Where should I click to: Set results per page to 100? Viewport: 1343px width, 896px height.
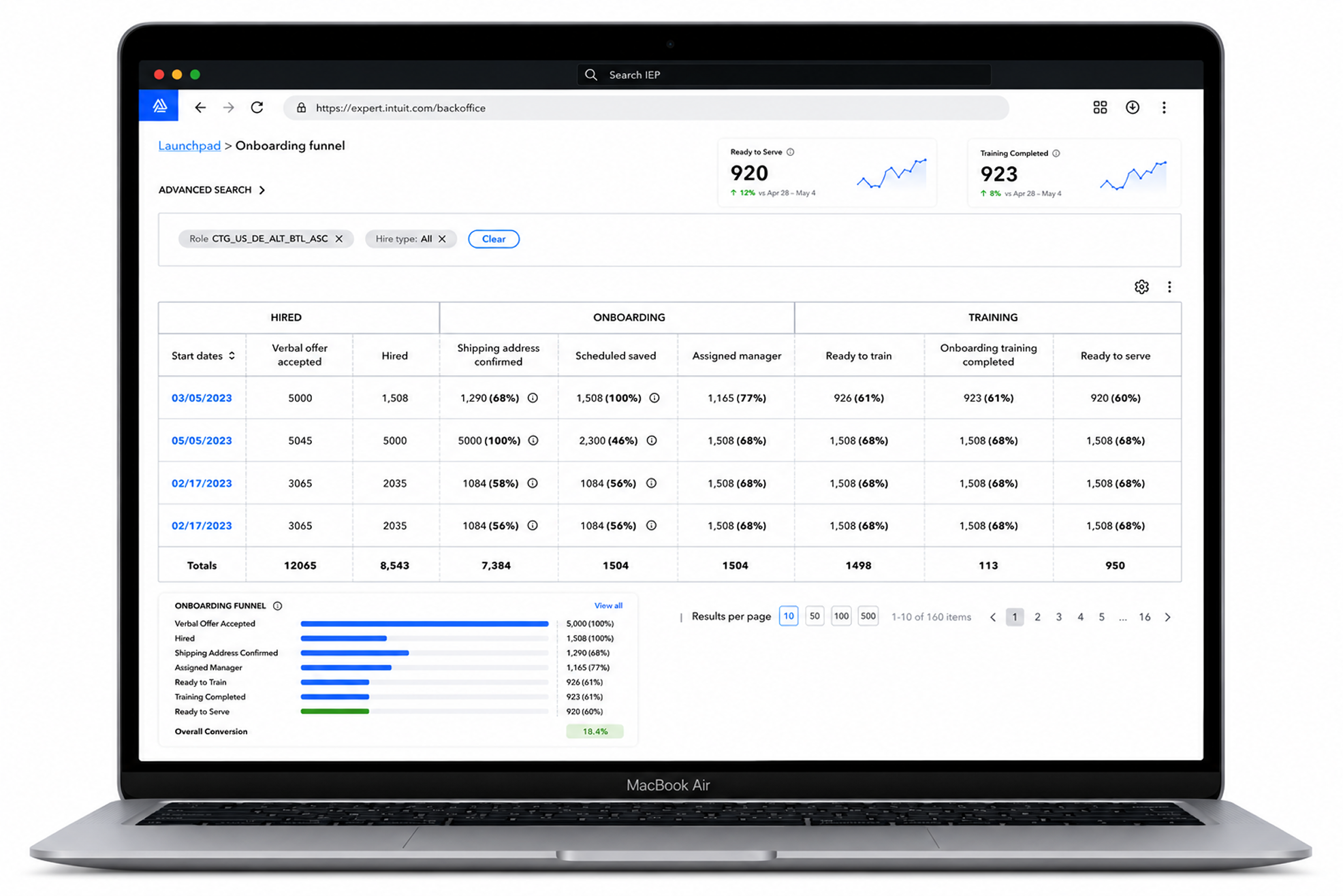(841, 616)
